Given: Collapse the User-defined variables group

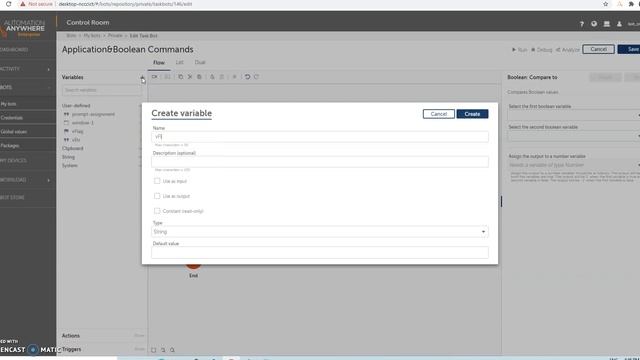Looking at the screenshot, I should click(x=76, y=106).
